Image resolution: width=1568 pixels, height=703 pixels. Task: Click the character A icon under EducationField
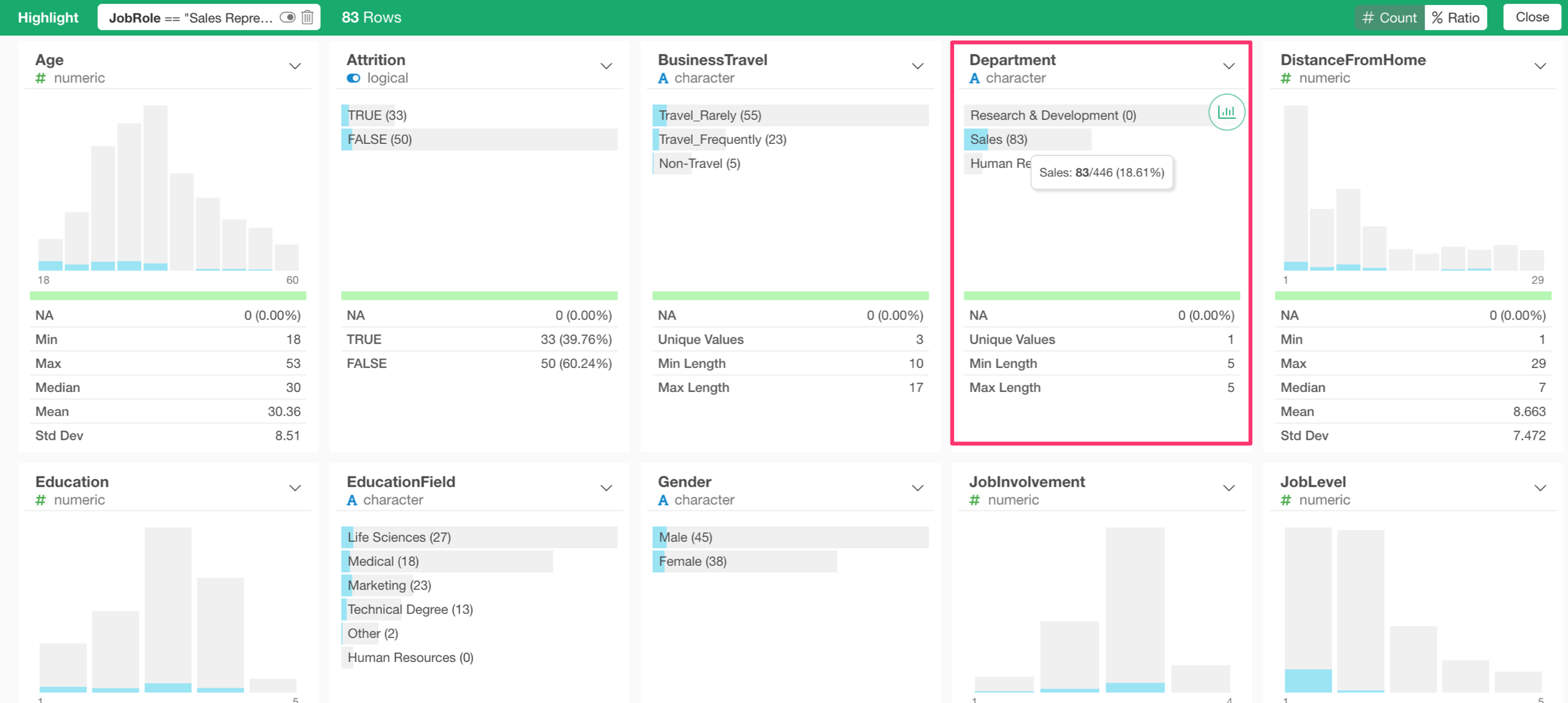(x=352, y=500)
